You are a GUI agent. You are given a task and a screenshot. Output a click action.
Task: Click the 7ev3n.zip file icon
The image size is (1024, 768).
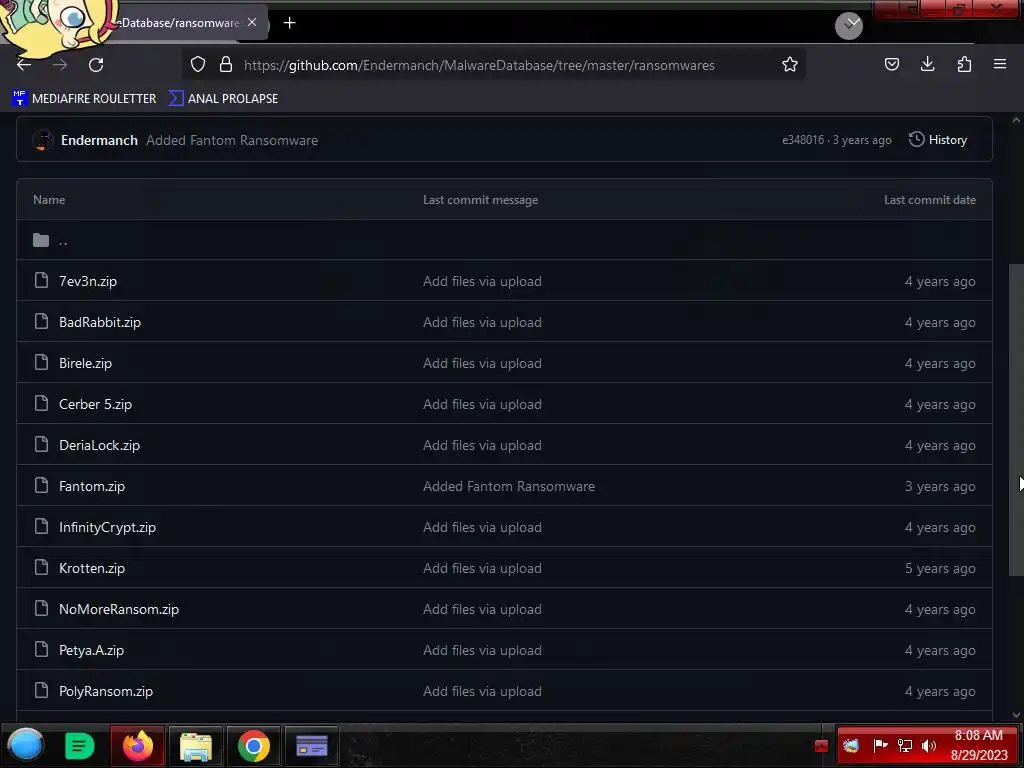pos(41,281)
